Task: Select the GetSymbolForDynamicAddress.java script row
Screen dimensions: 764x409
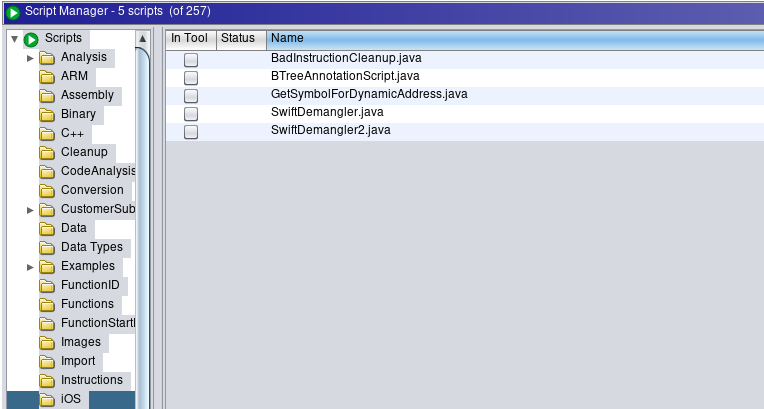Action: [x=369, y=94]
